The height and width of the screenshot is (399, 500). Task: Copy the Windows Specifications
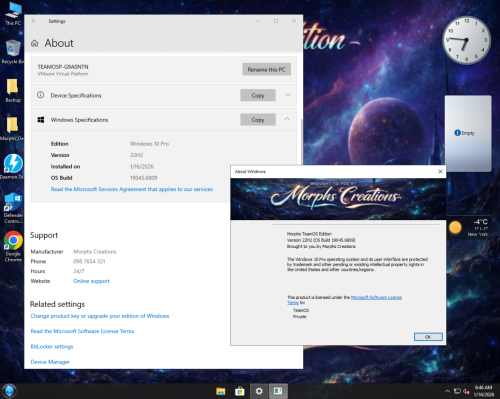(258, 120)
